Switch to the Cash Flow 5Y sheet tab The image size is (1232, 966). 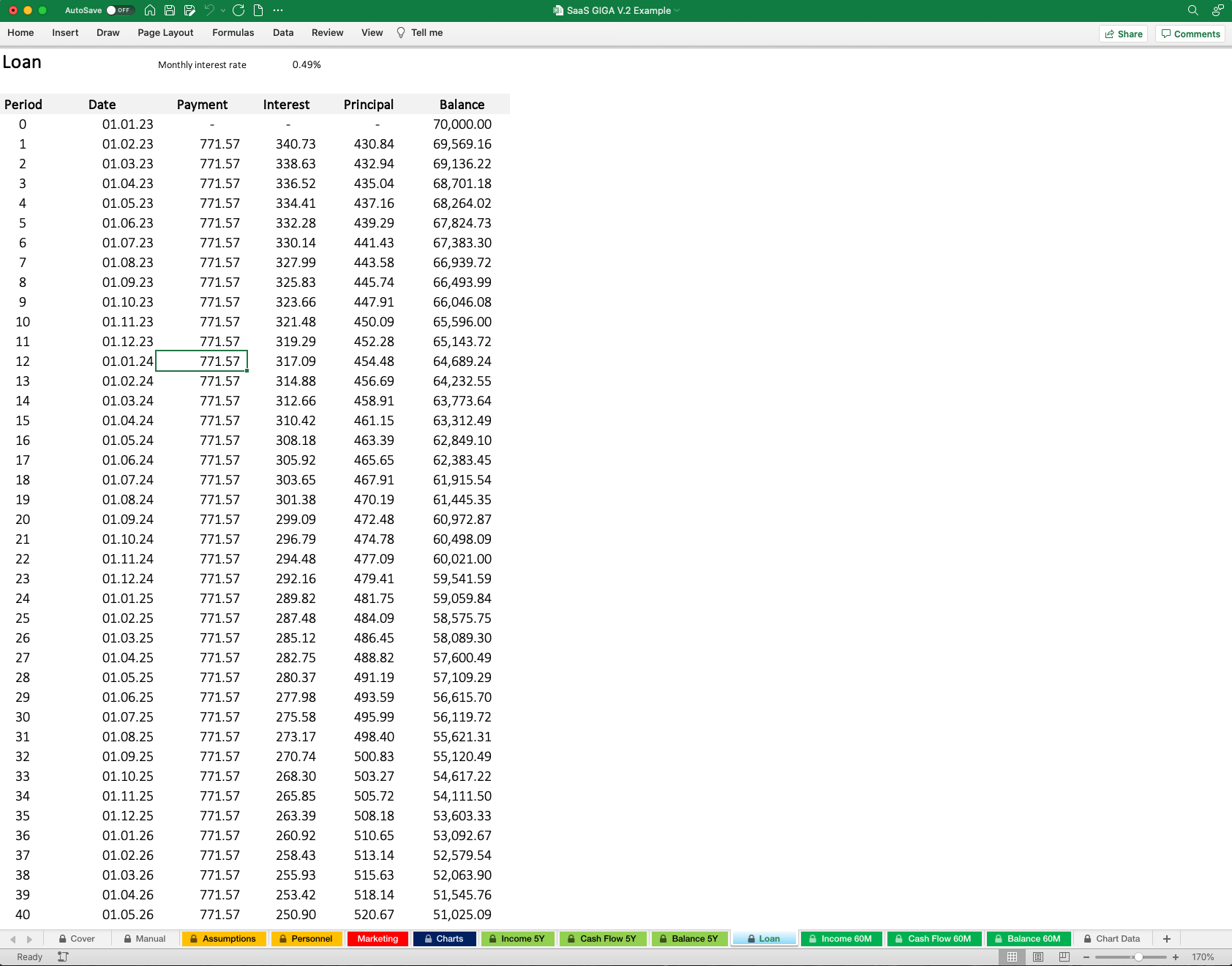coord(603,939)
